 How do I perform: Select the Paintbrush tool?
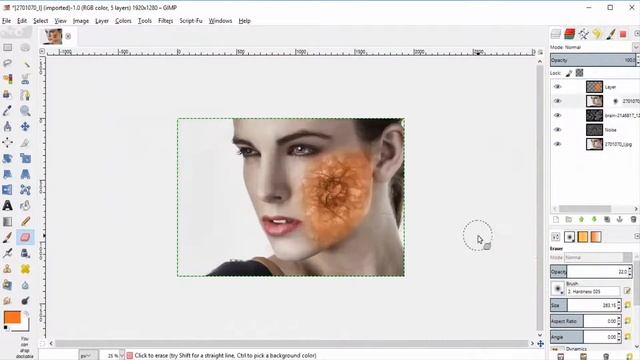[7, 237]
